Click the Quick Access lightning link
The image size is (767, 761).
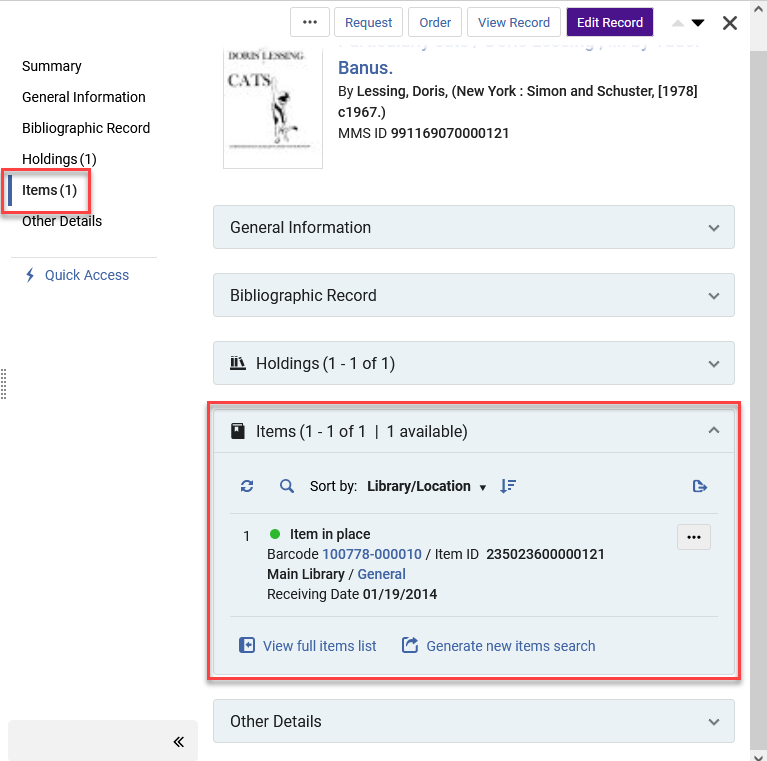(77, 275)
